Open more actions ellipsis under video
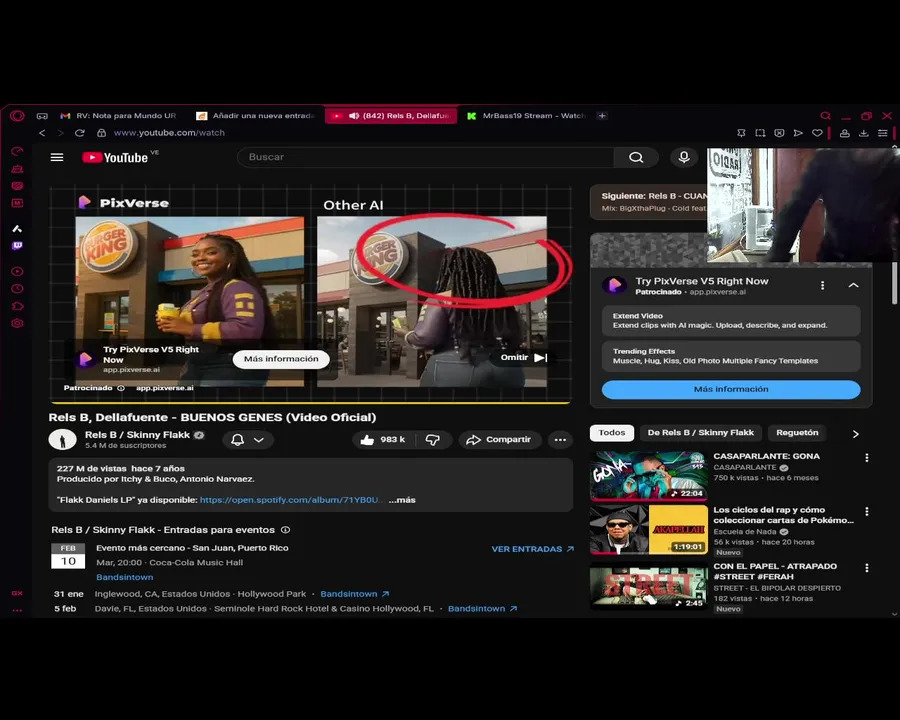This screenshot has height=720, width=900. (x=560, y=440)
